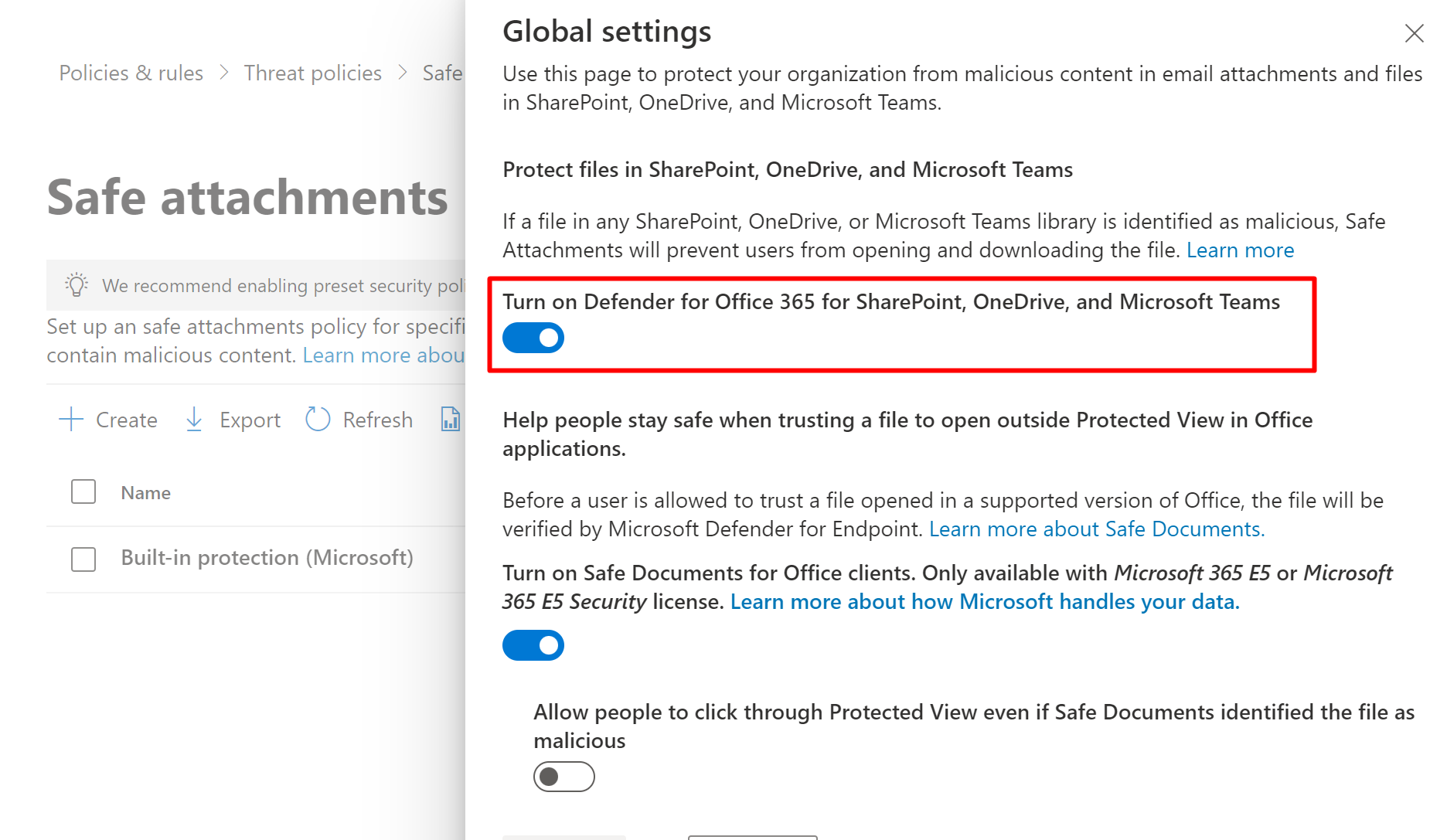The width and height of the screenshot is (1447, 840).
Task: Check the Built-in protection (Microsoft) checkbox
Action: (x=83, y=559)
